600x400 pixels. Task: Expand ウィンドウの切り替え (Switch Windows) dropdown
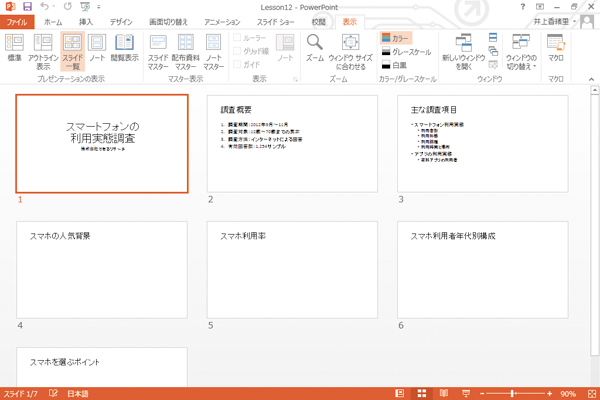(521, 50)
